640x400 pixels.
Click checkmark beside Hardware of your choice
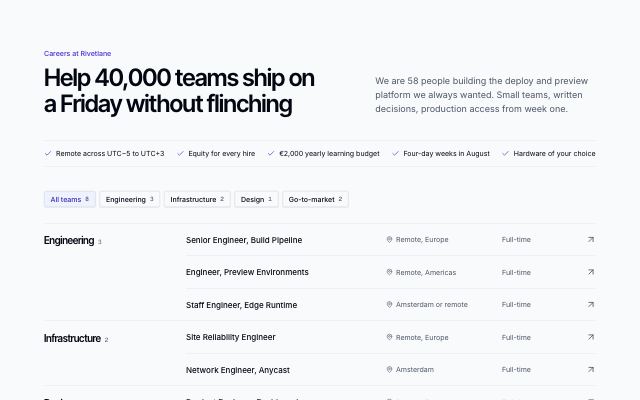click(505, 153)
